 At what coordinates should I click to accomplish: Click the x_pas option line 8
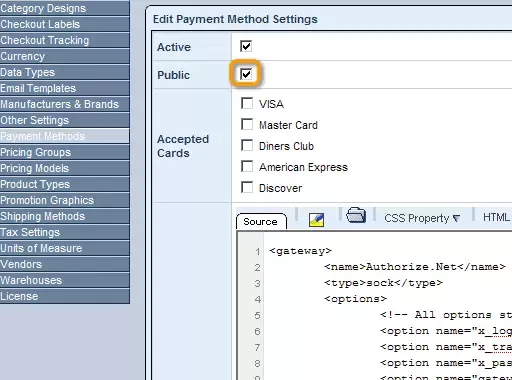click(x=446, y=363)
